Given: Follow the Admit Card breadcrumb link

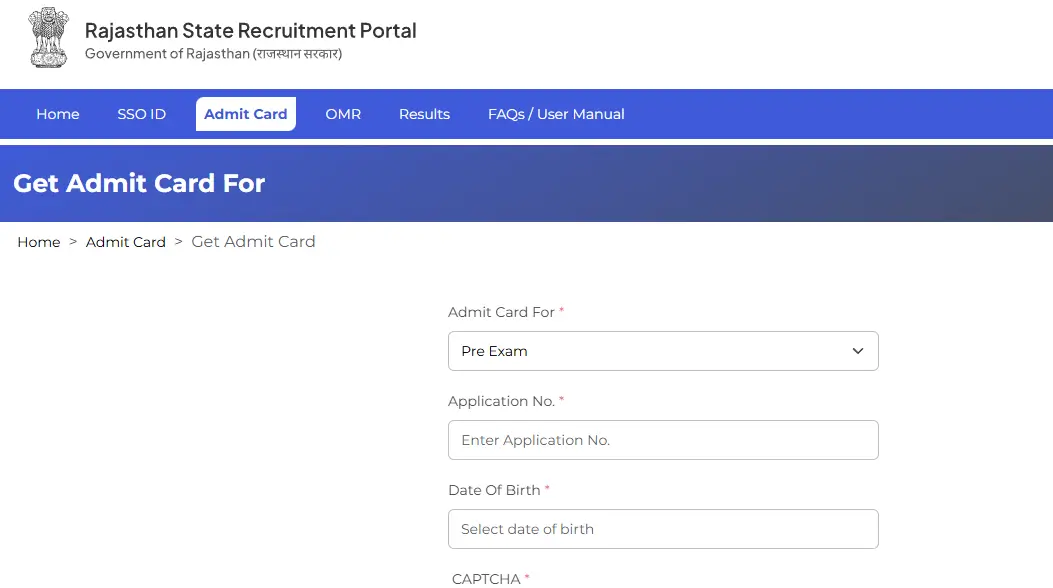Looking at the screenshot, I should click(x=126, y=242).
